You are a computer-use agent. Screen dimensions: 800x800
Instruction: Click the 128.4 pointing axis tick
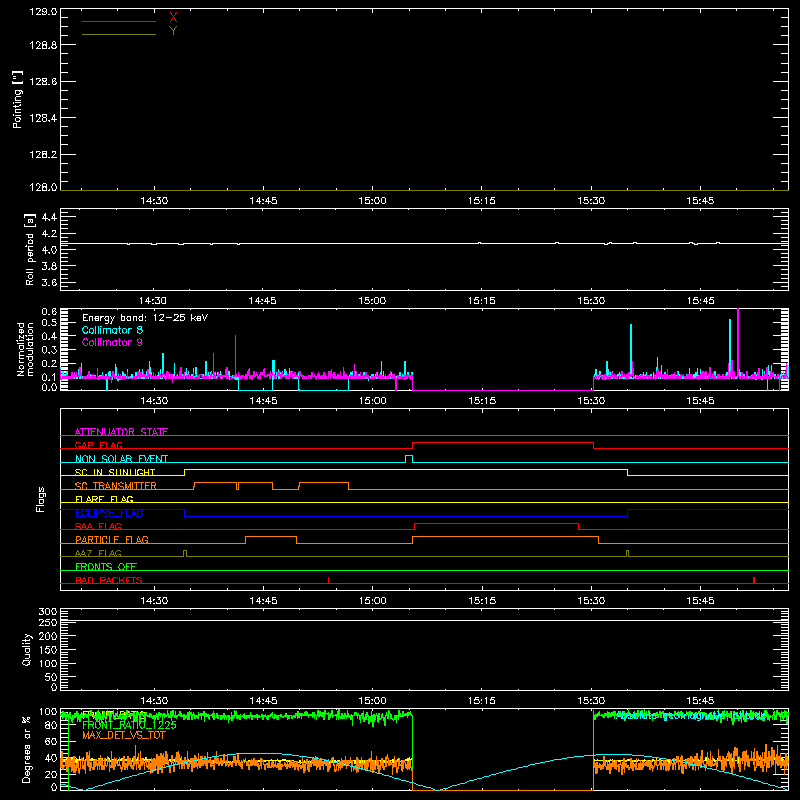(43, 118)
